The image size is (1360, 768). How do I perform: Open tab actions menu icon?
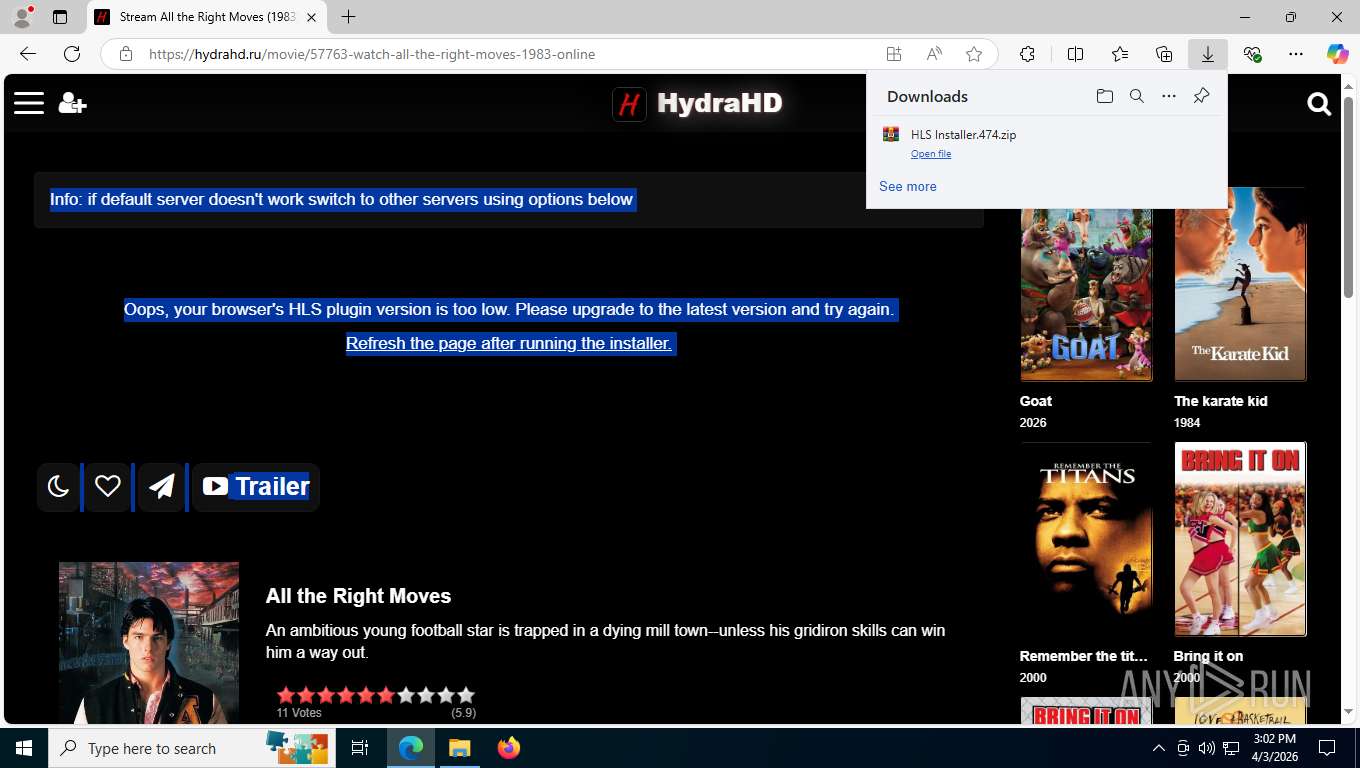60,17
